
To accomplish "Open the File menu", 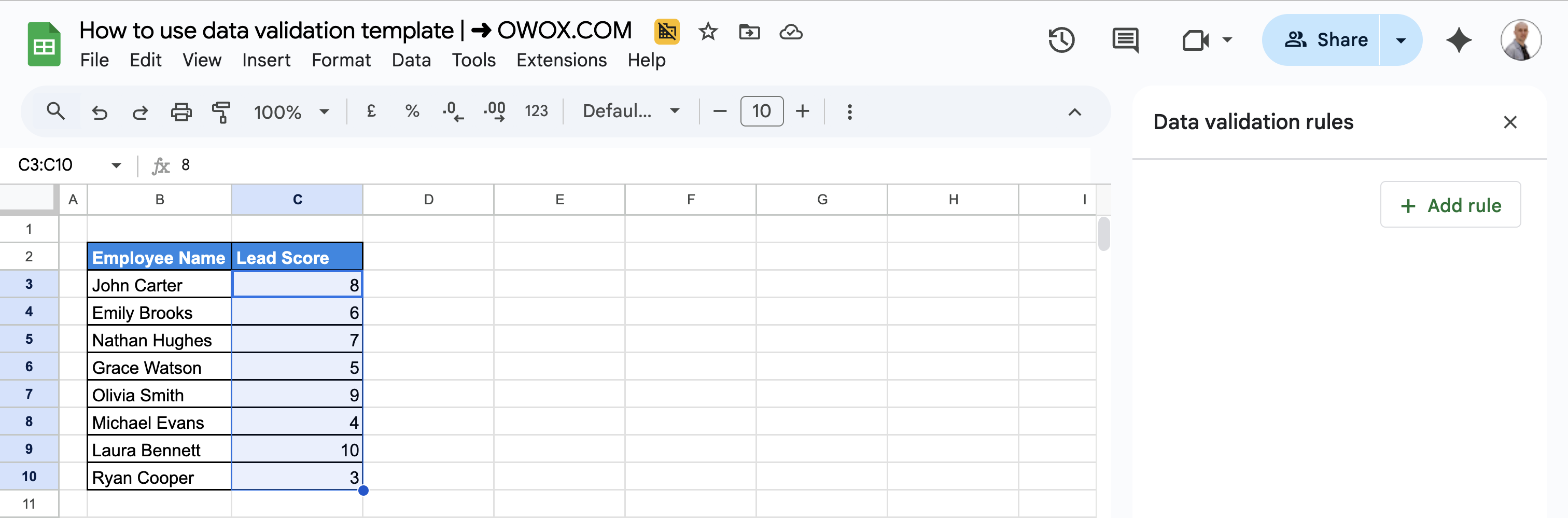I will [x=94, y=60].
